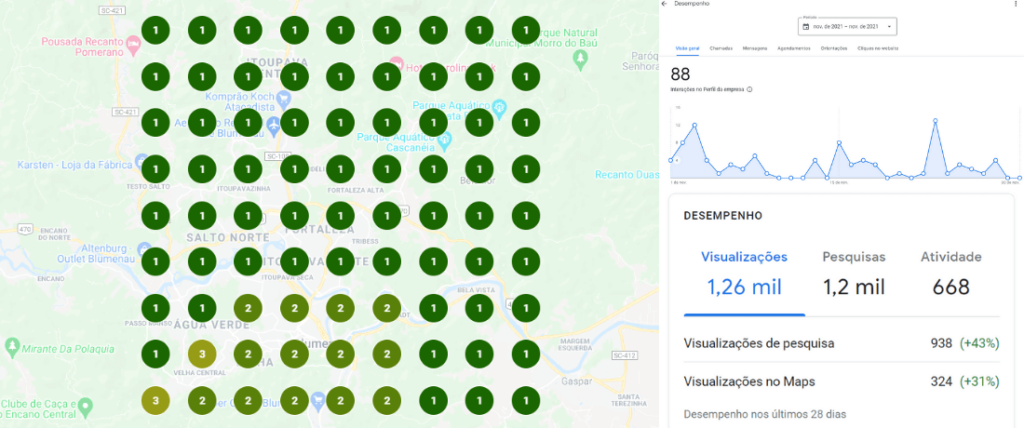Select the Agendamentos tab
This screenshot has height=428, width=1024.
(x=794, y=48)
